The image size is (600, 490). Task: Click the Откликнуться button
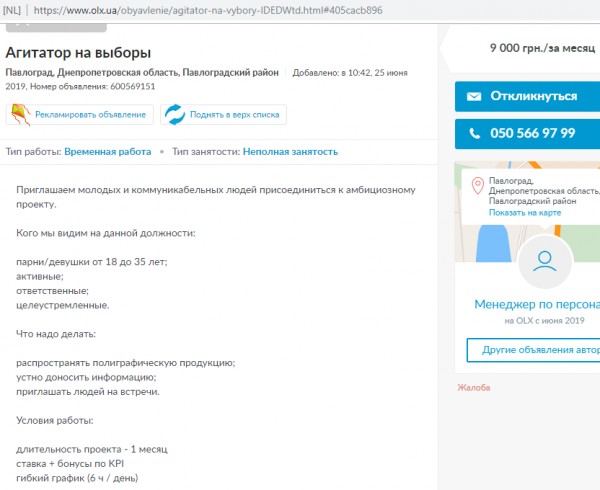(x=527, y=96)
